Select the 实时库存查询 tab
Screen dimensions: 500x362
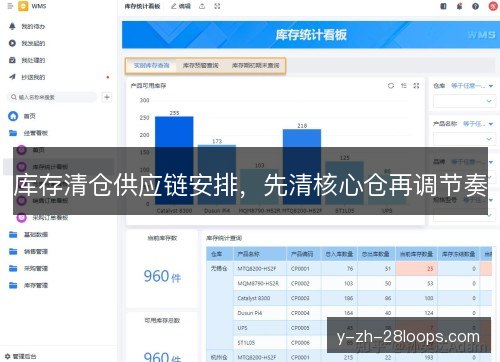(152, 66)
